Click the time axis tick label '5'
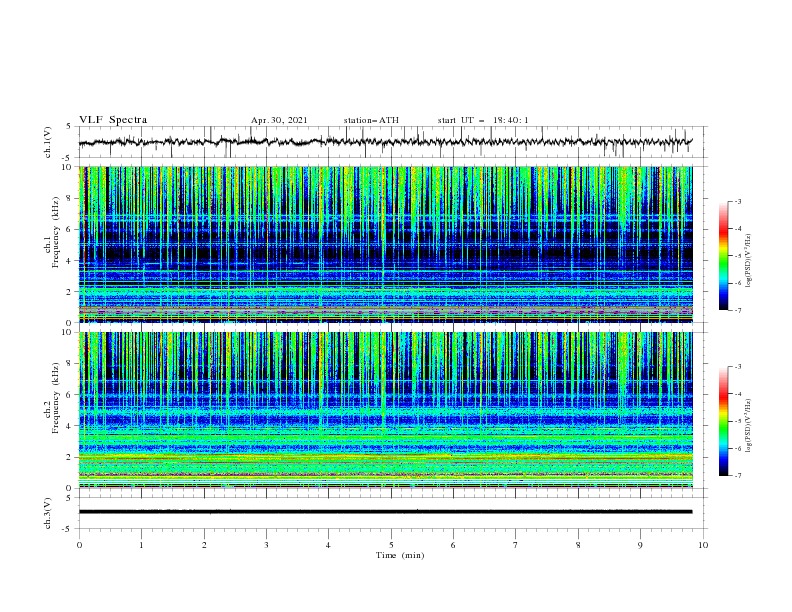The width and height of the screenshot is (792, 612). 391,545
